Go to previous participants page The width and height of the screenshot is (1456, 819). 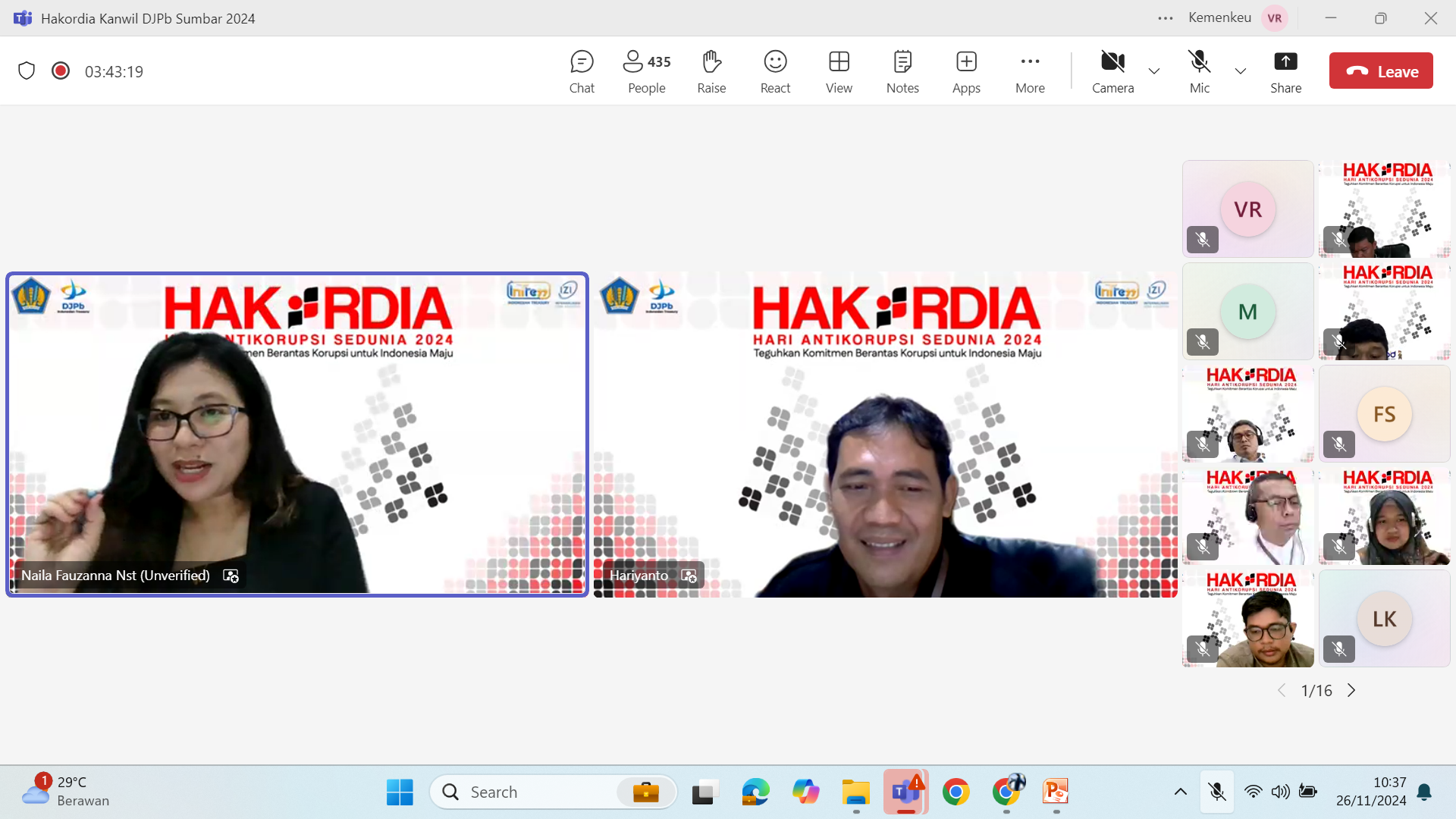[x=1282, y=690]
